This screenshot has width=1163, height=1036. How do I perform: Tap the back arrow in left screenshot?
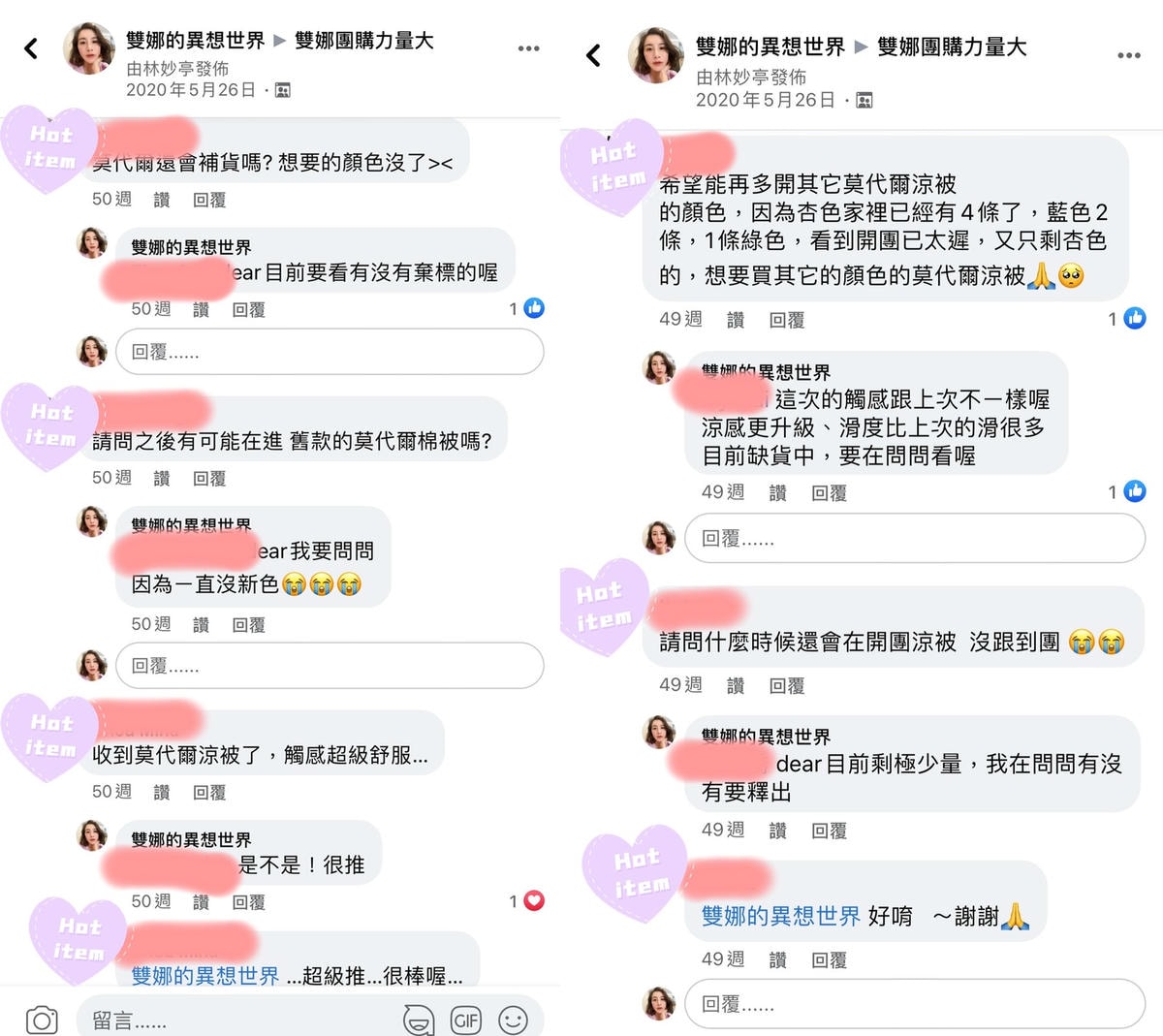point(31,47)
